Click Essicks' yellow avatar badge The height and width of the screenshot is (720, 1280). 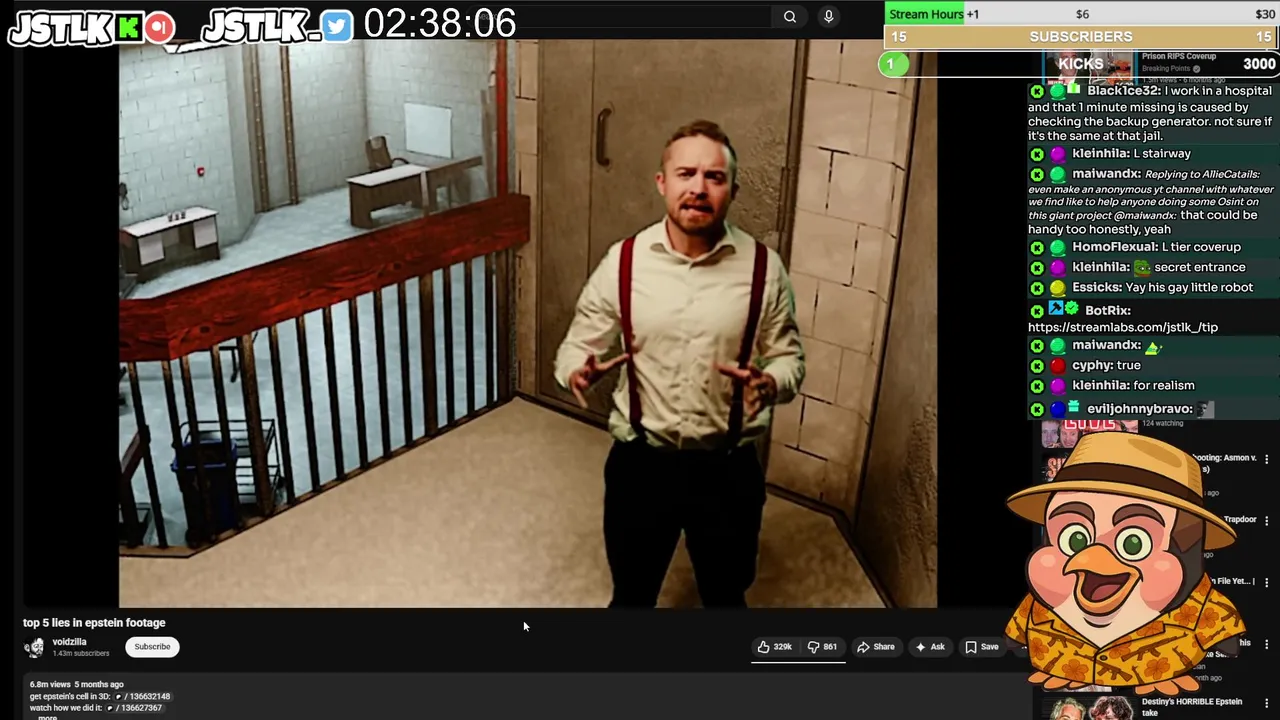(1058, 288)
